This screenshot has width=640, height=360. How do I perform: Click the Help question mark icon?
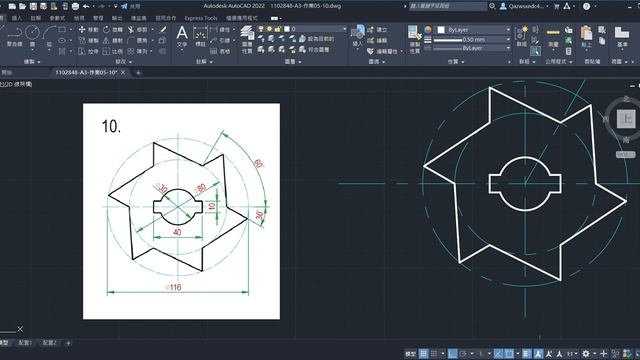click(586, 6)
